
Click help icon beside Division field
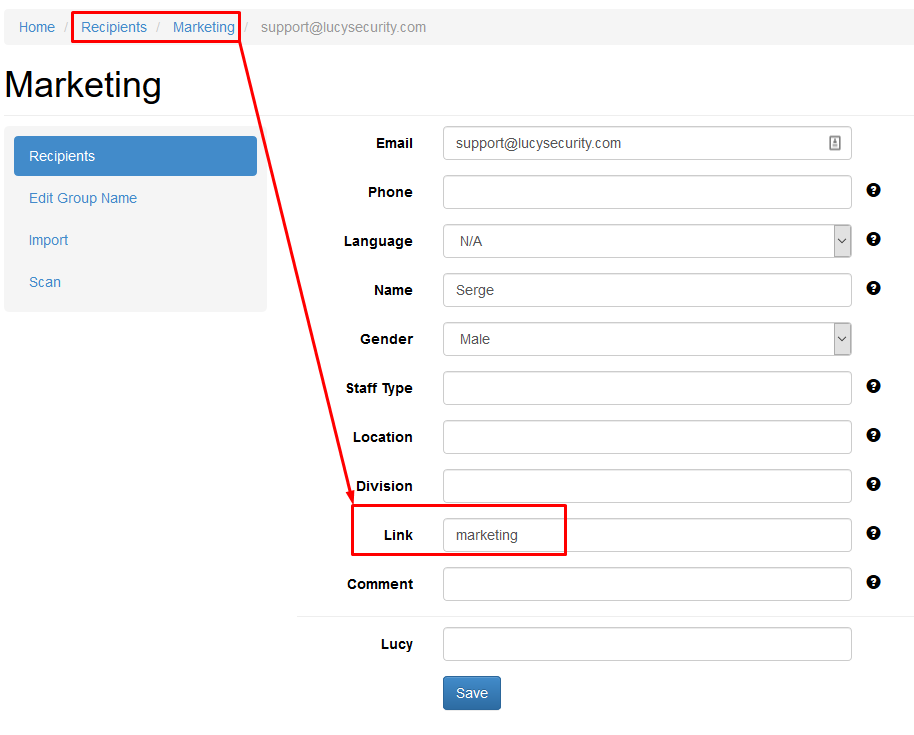pos(873,484)
